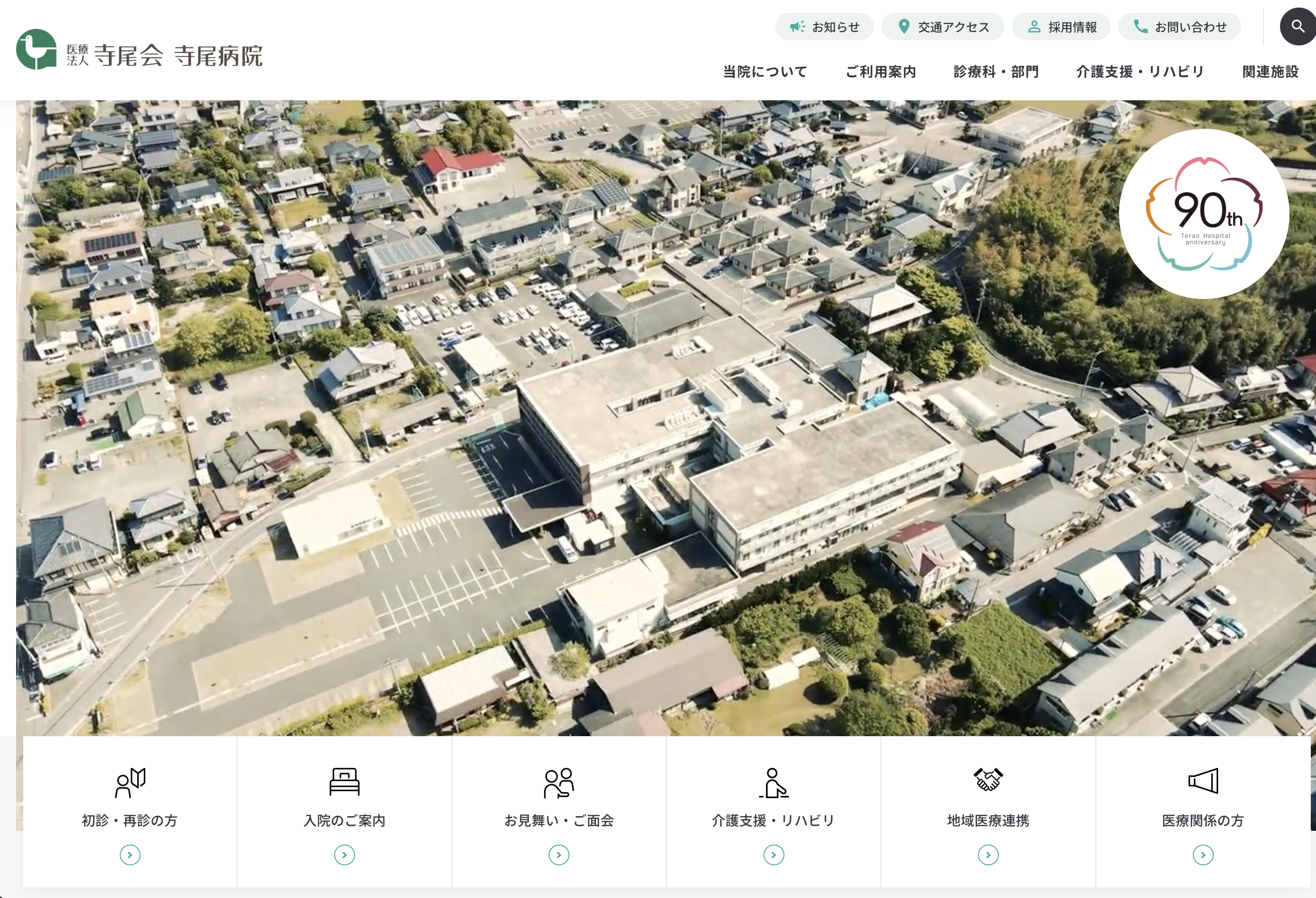Open the 診療科・部門 menu item
The width and height of the screenshot is (1316, 898).
pos(996,72)
